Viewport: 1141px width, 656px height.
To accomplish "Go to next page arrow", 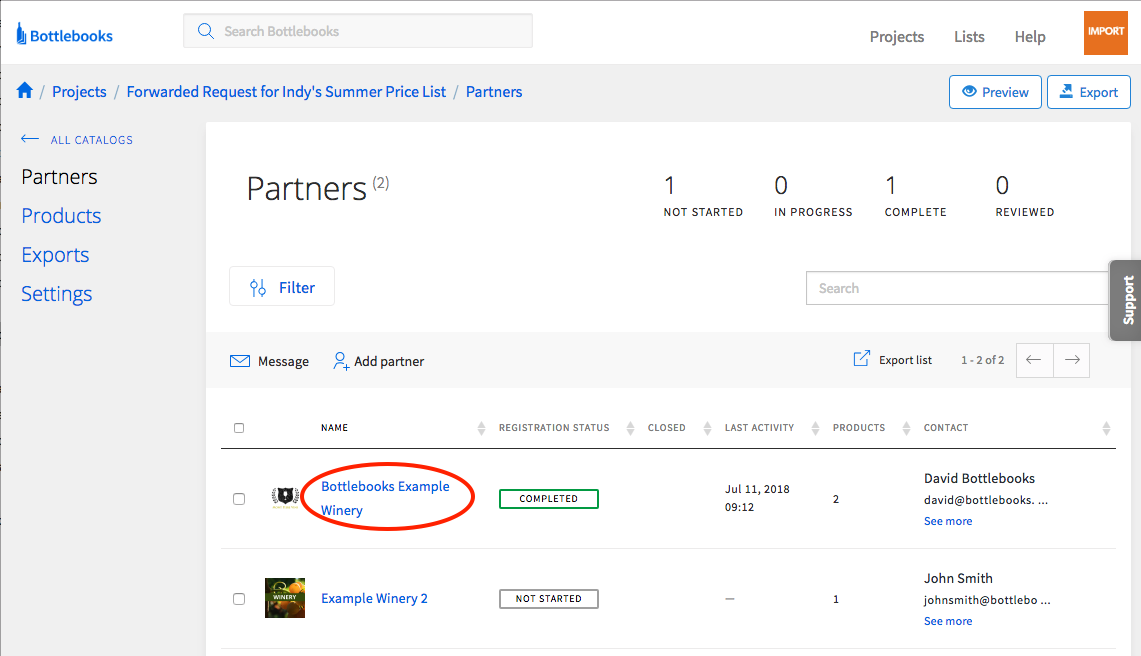I will click(x=1072, y=360).
